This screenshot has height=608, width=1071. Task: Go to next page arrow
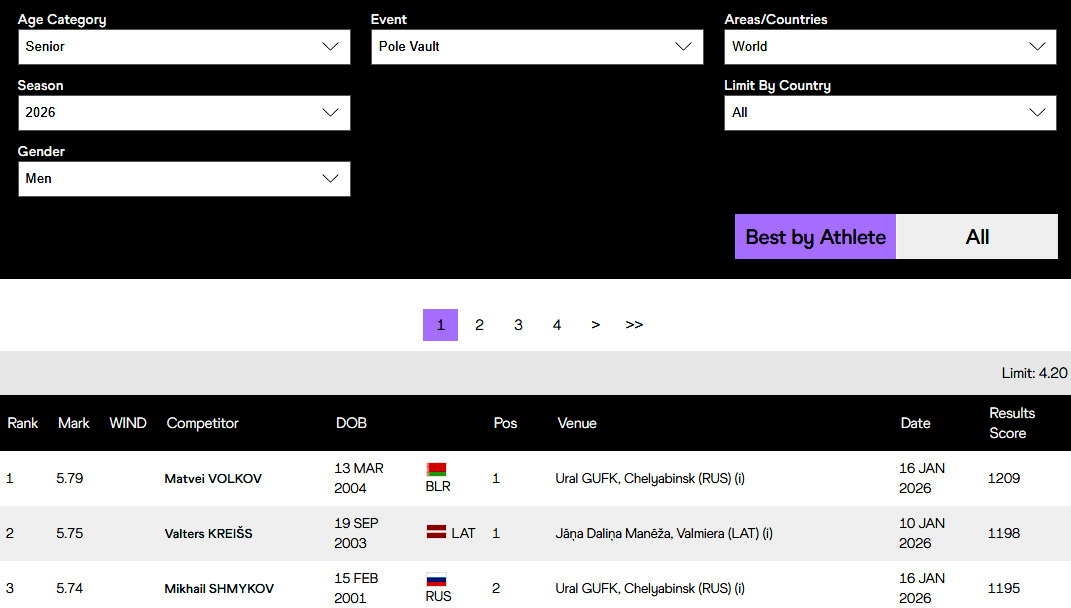coord(595,325)
